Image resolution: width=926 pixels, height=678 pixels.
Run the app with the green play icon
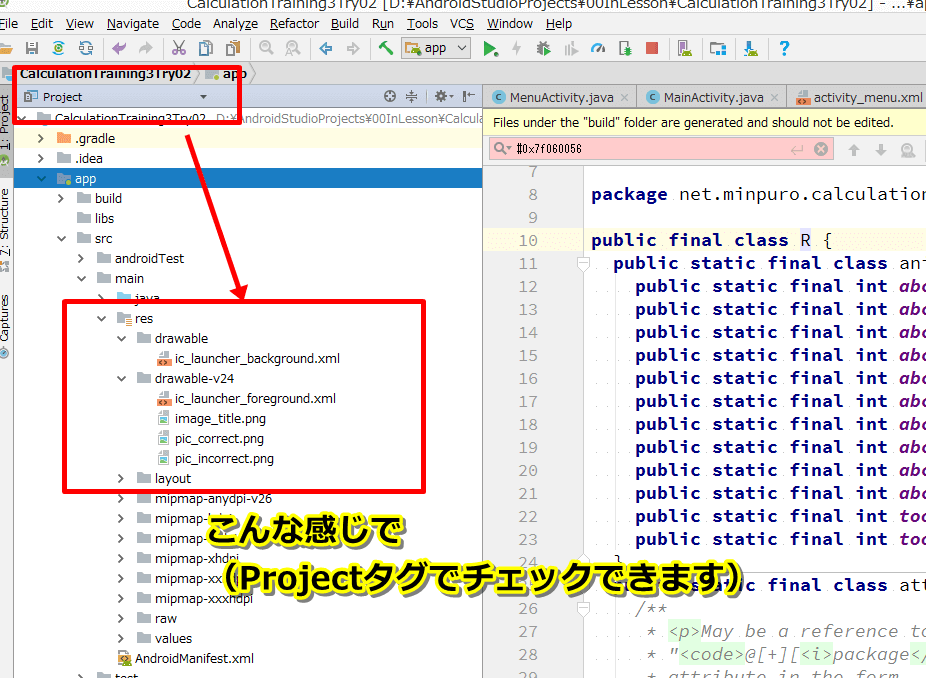(x=490, y=48)
